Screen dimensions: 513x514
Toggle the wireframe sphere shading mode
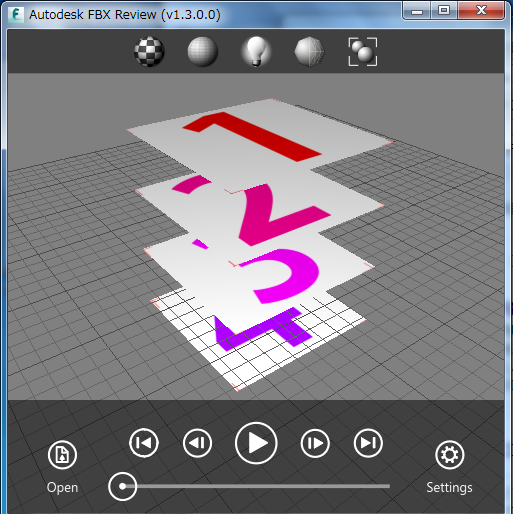[202, 52]
